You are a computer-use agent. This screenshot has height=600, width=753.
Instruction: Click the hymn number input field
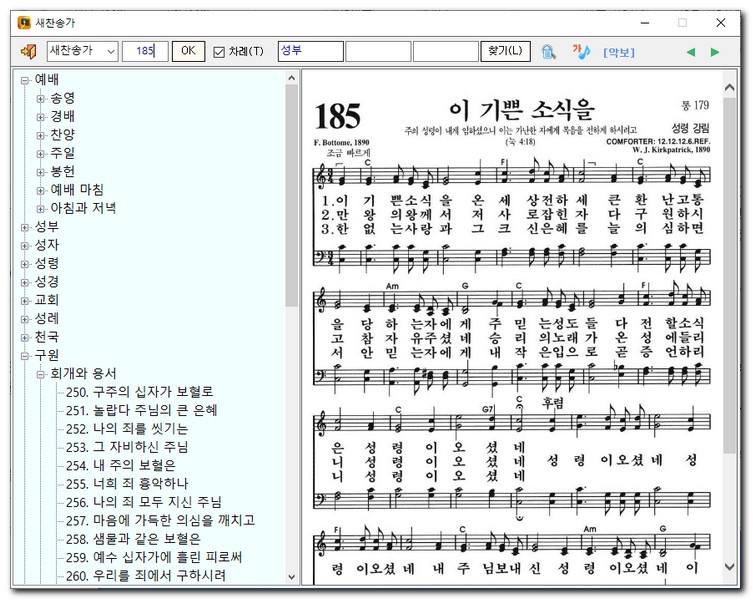coord(145,51)
